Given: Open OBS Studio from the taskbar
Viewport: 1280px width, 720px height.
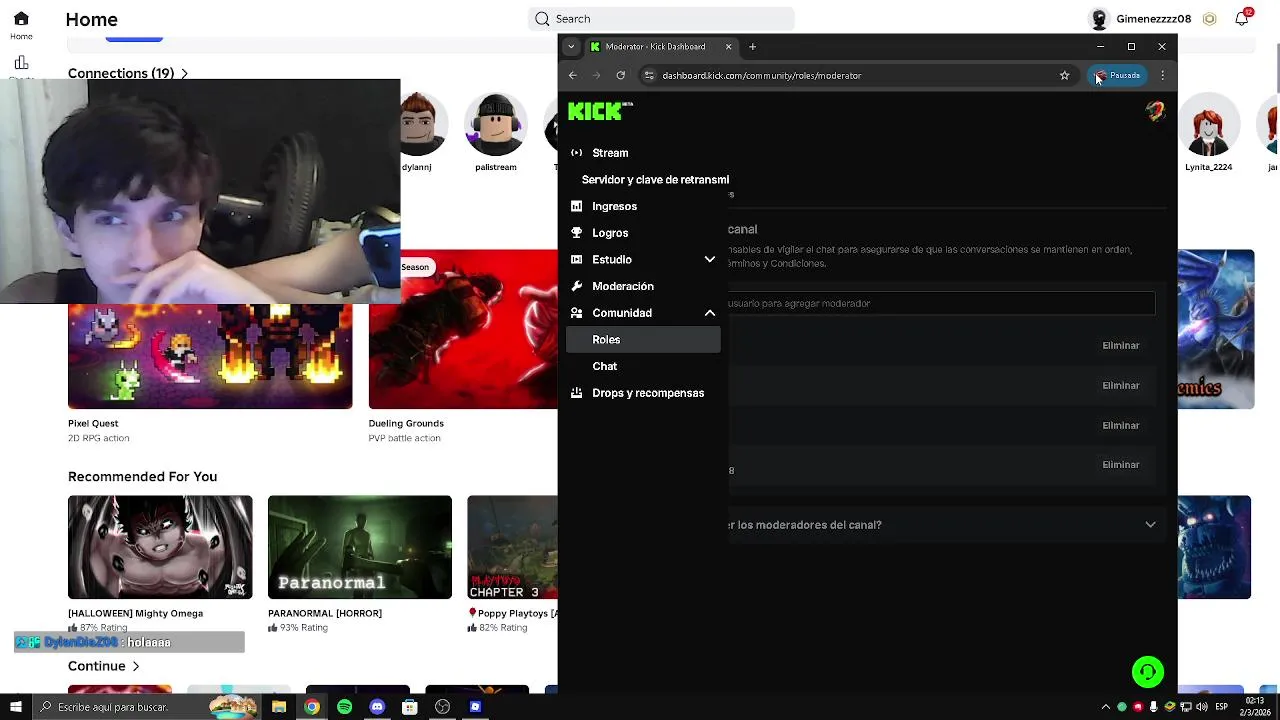Looking at the screenshot, I should (x=442, y=707).
